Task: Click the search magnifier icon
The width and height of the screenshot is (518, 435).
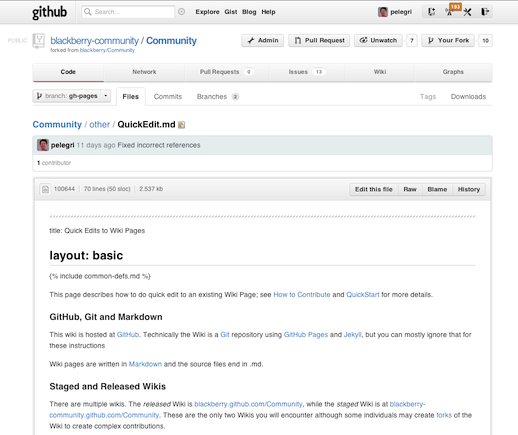Action: (x=88, y=12)
